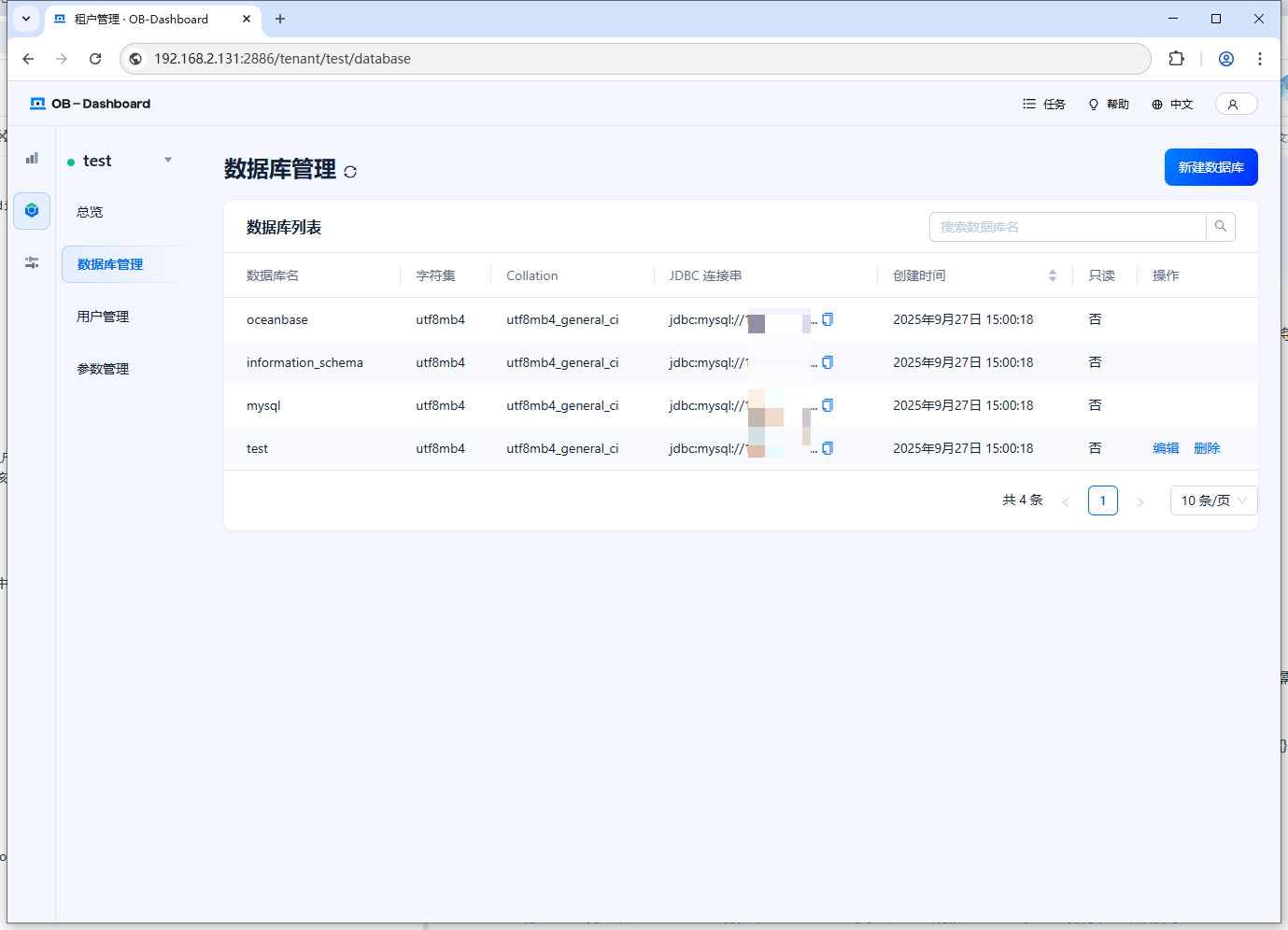Open Chrome three-dot menu
The width and height of the screenshot is (1288, 930).
click(1260, 59)
